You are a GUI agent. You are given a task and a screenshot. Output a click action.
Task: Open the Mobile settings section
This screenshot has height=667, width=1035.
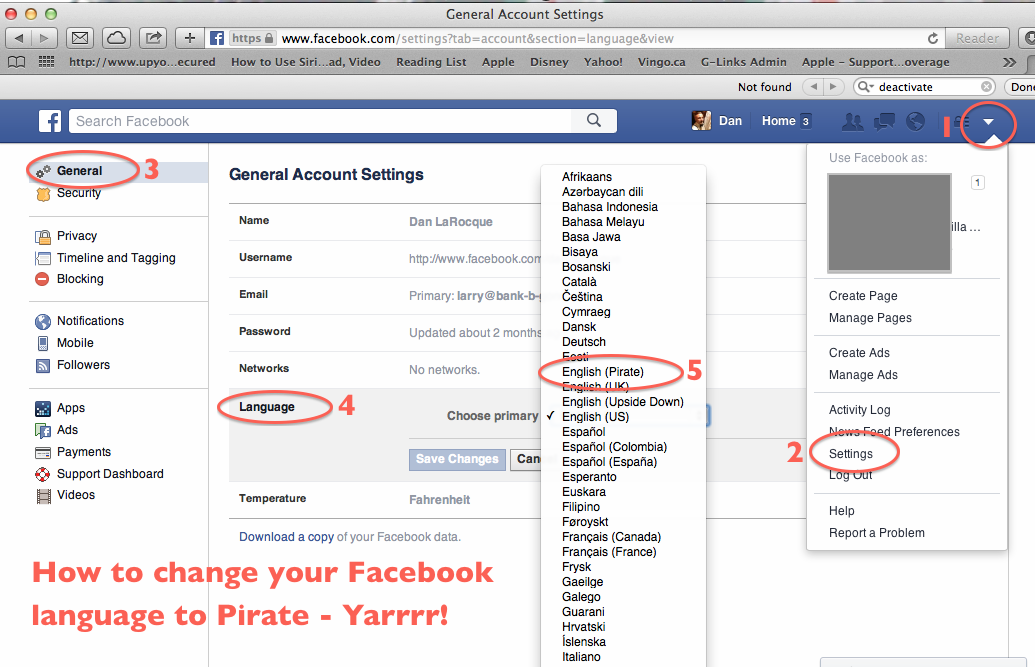[75, 343]
